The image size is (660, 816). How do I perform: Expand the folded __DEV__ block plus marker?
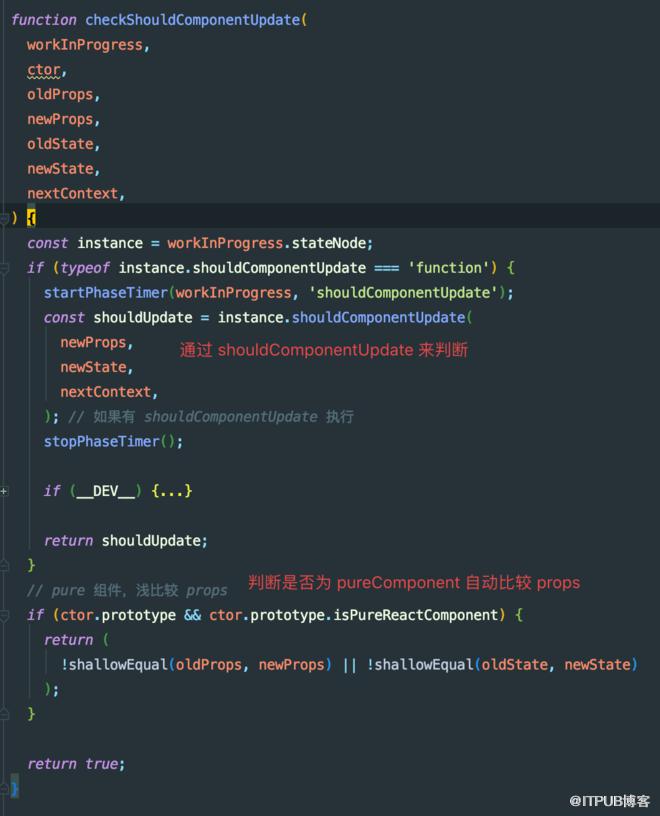click(4, 491)
